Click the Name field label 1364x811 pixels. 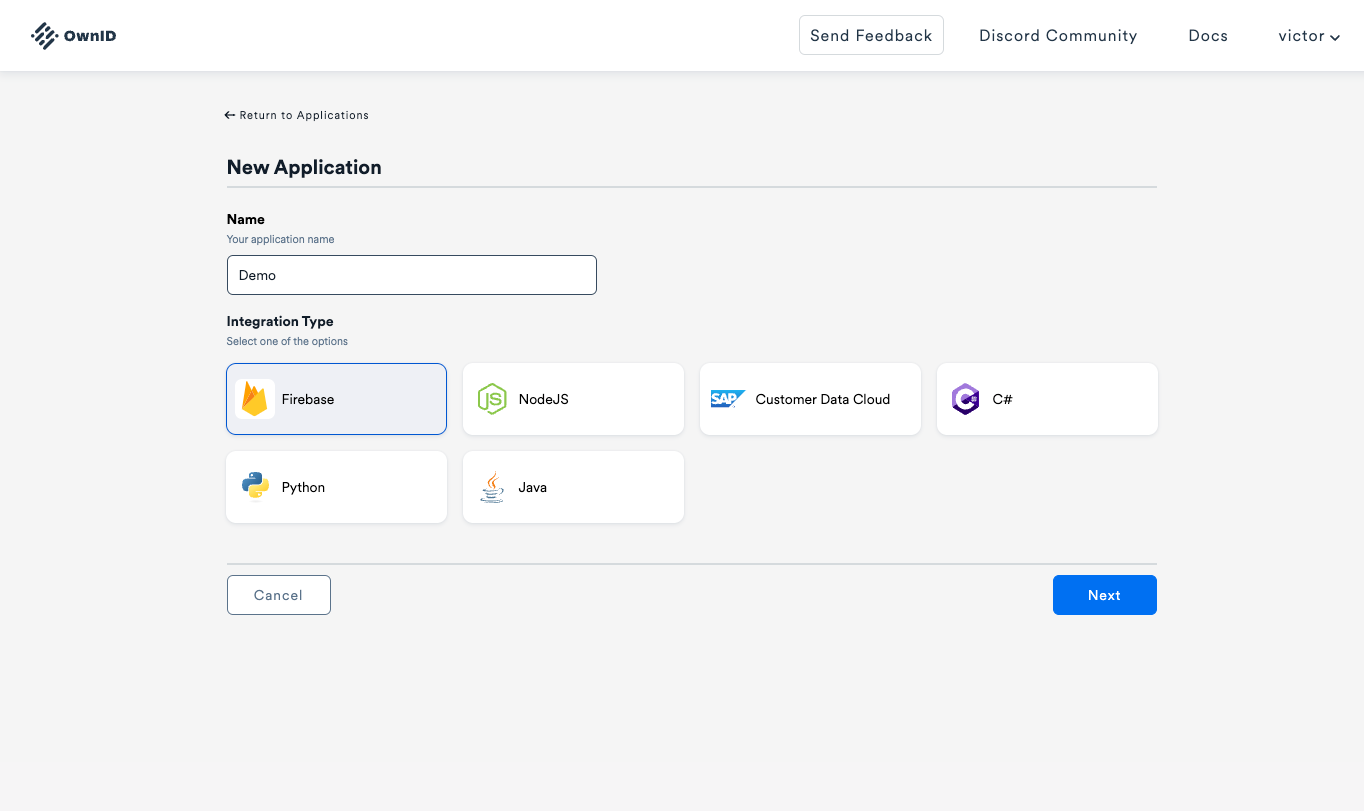point(246,219)
